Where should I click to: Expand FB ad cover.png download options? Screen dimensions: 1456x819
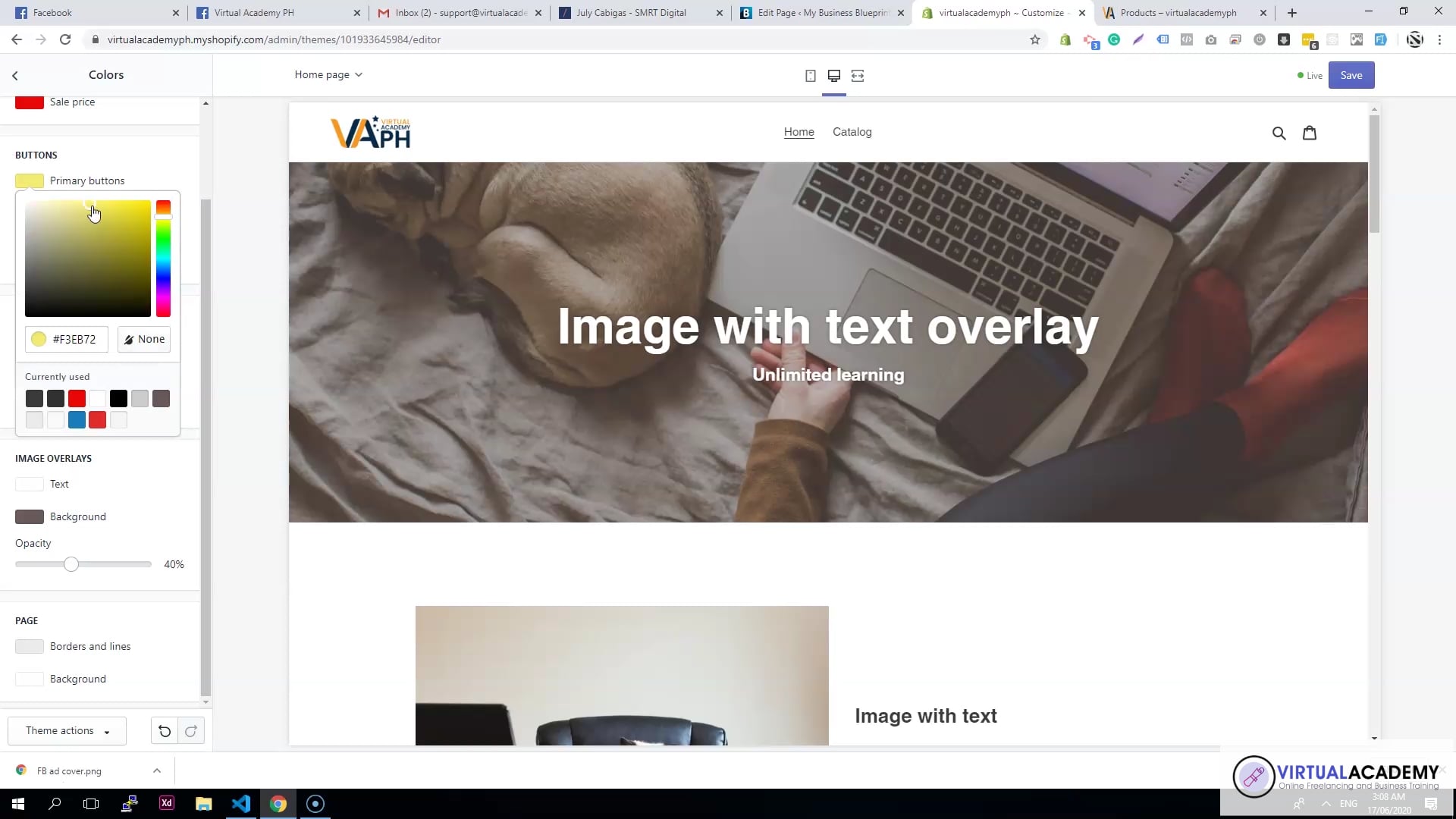(157, 770)
